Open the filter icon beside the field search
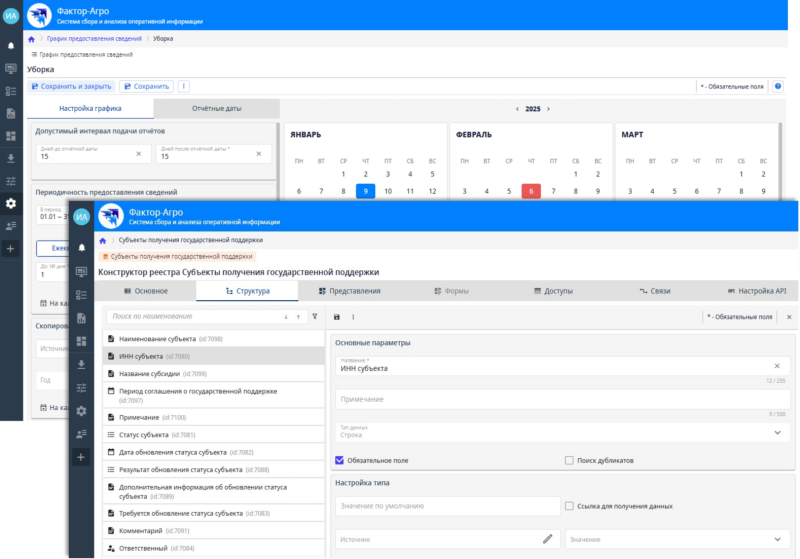800x559 pixels. [x=314, y=317]
